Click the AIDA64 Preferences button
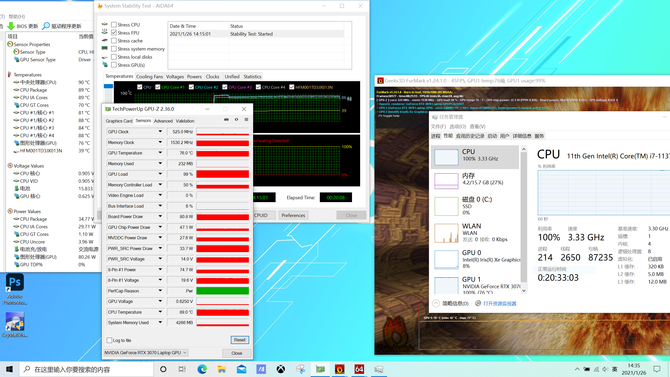Screen dimensions: 670x377 [293, 215]
